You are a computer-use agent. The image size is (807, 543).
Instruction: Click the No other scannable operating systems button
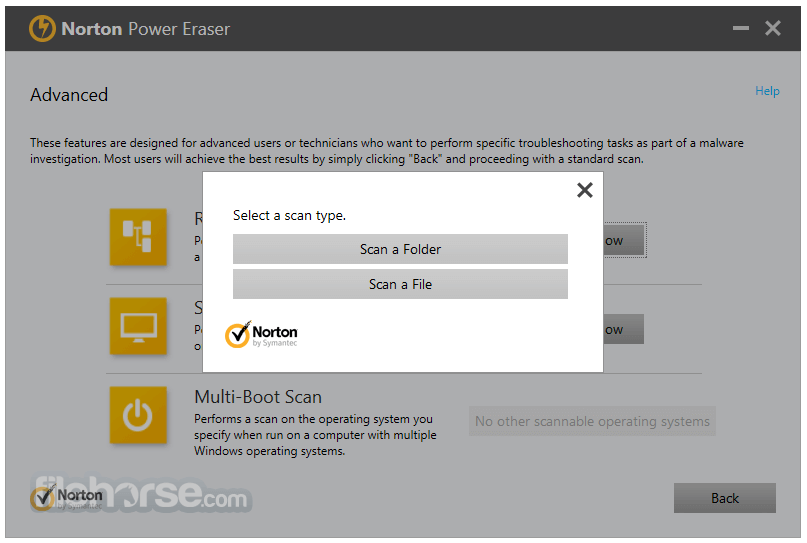coord(592,421)
